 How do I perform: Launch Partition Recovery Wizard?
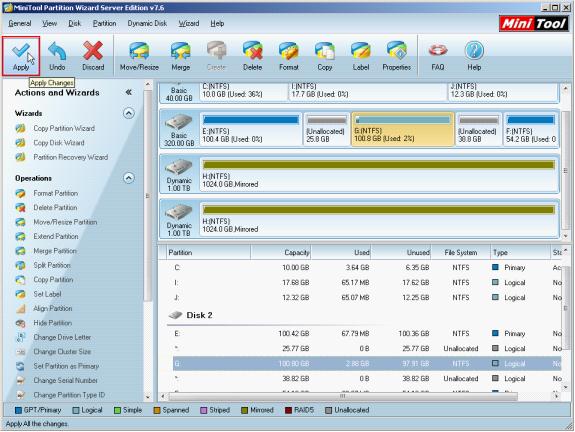[70, 157]
